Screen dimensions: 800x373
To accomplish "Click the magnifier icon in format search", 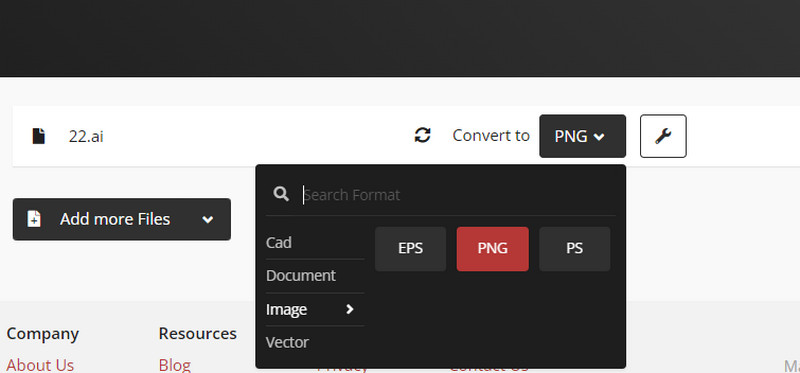I will pyautogui.click(x=281, y=194).
